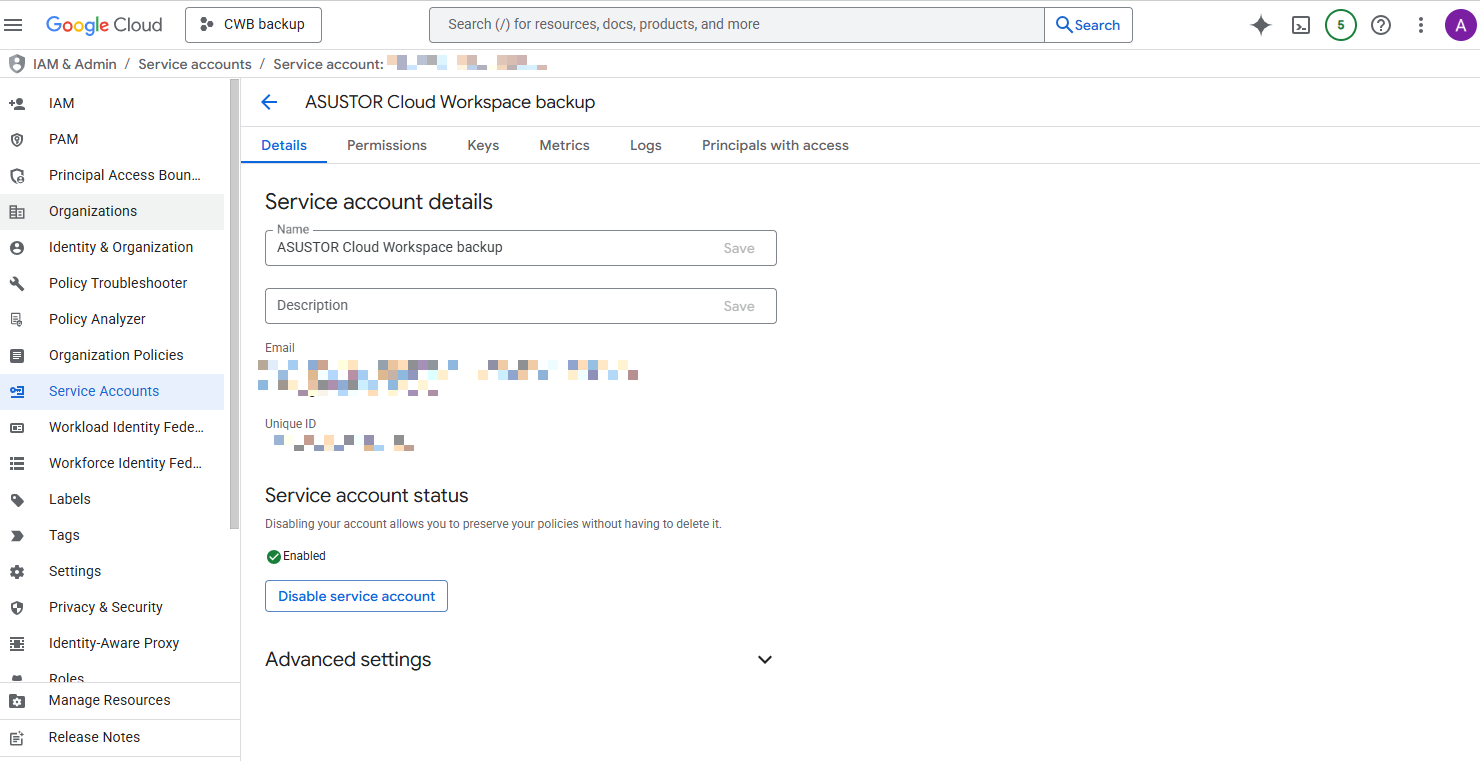Open the account avatar with letter A
The height and width of the screenshot is (761, 1480).
tap(1460, 26)
